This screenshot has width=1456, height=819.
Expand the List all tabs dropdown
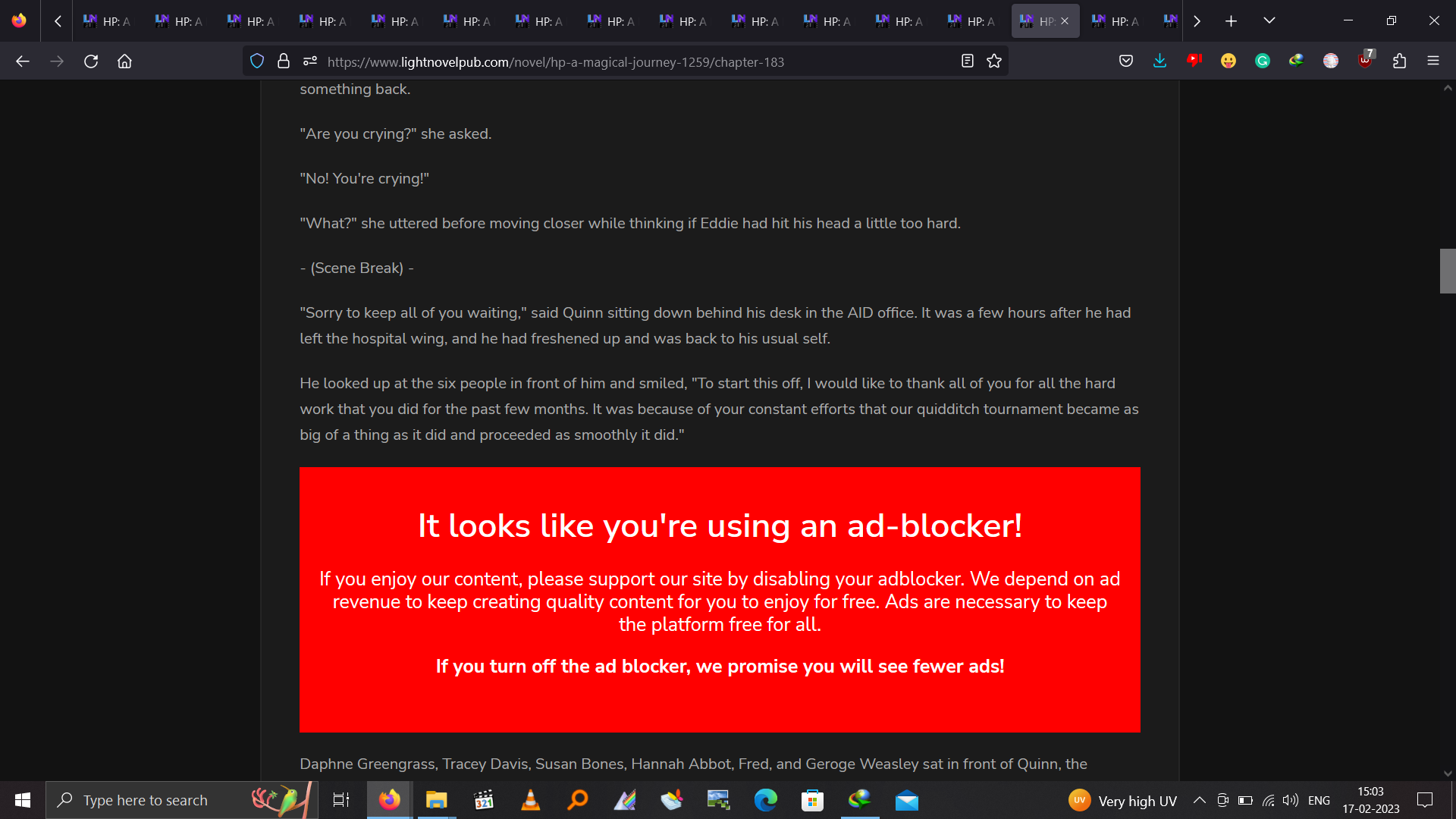[x=1269, y=20]
